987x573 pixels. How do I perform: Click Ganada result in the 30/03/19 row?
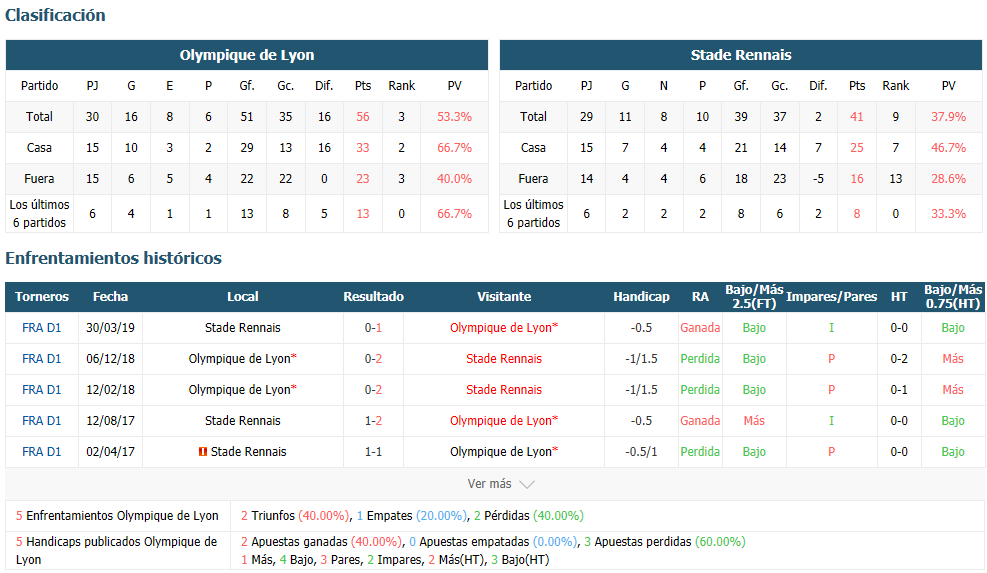(x=700, y=327)
